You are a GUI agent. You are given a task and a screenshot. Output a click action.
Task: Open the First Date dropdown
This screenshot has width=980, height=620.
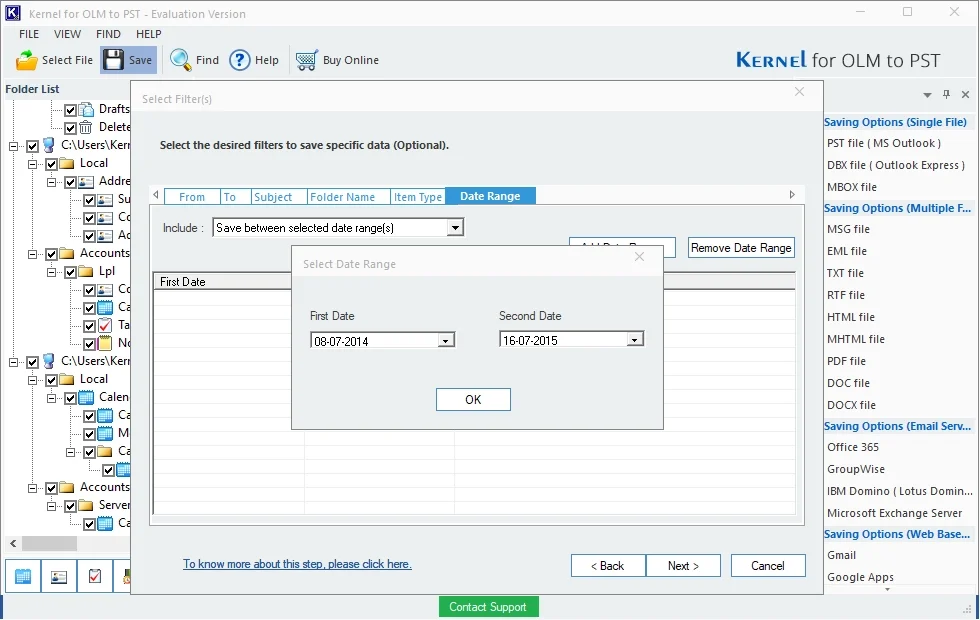click(446, 341)
